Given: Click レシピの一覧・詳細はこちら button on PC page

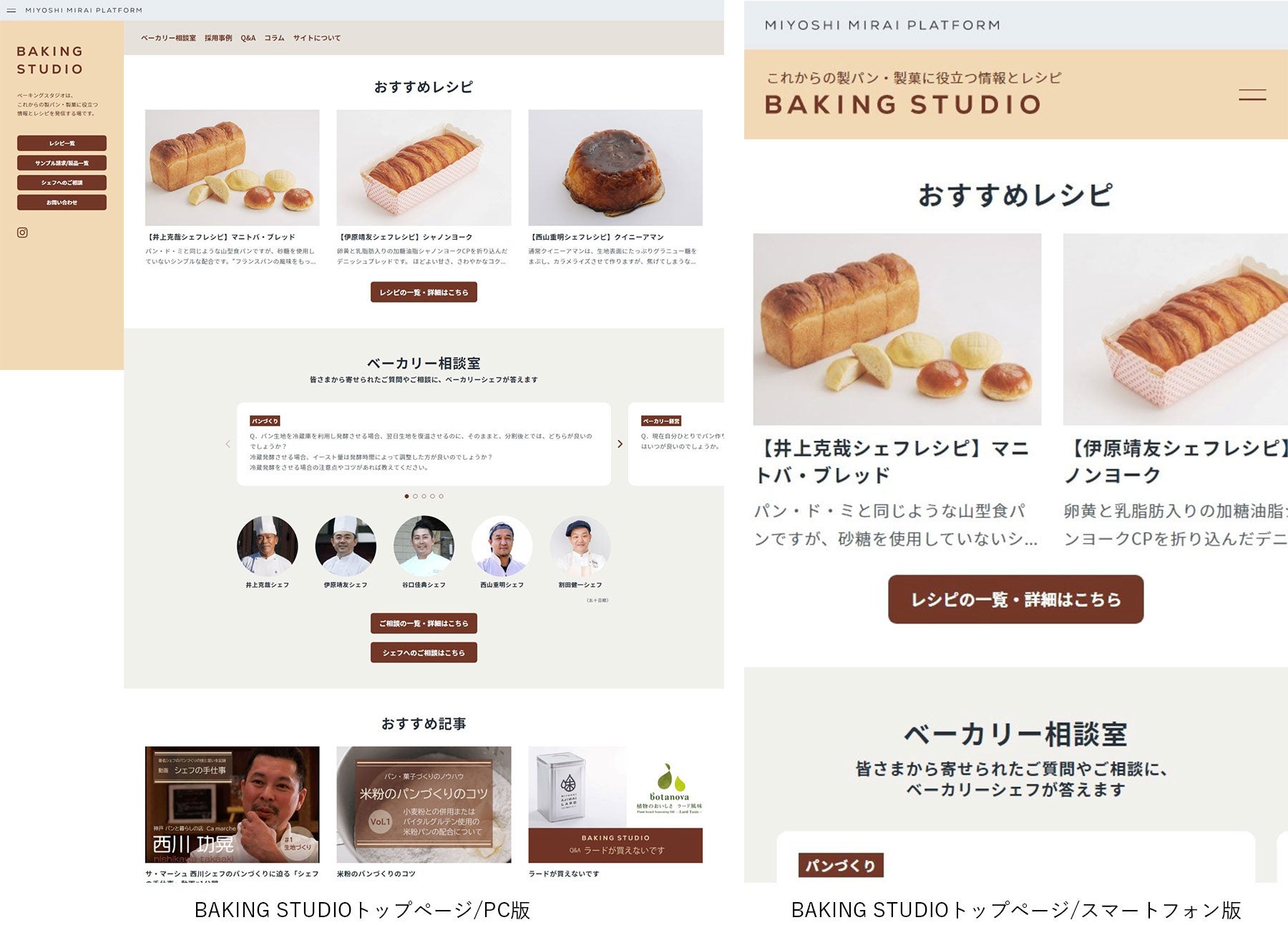Looking at the screenshot, I should click(424, 292).
